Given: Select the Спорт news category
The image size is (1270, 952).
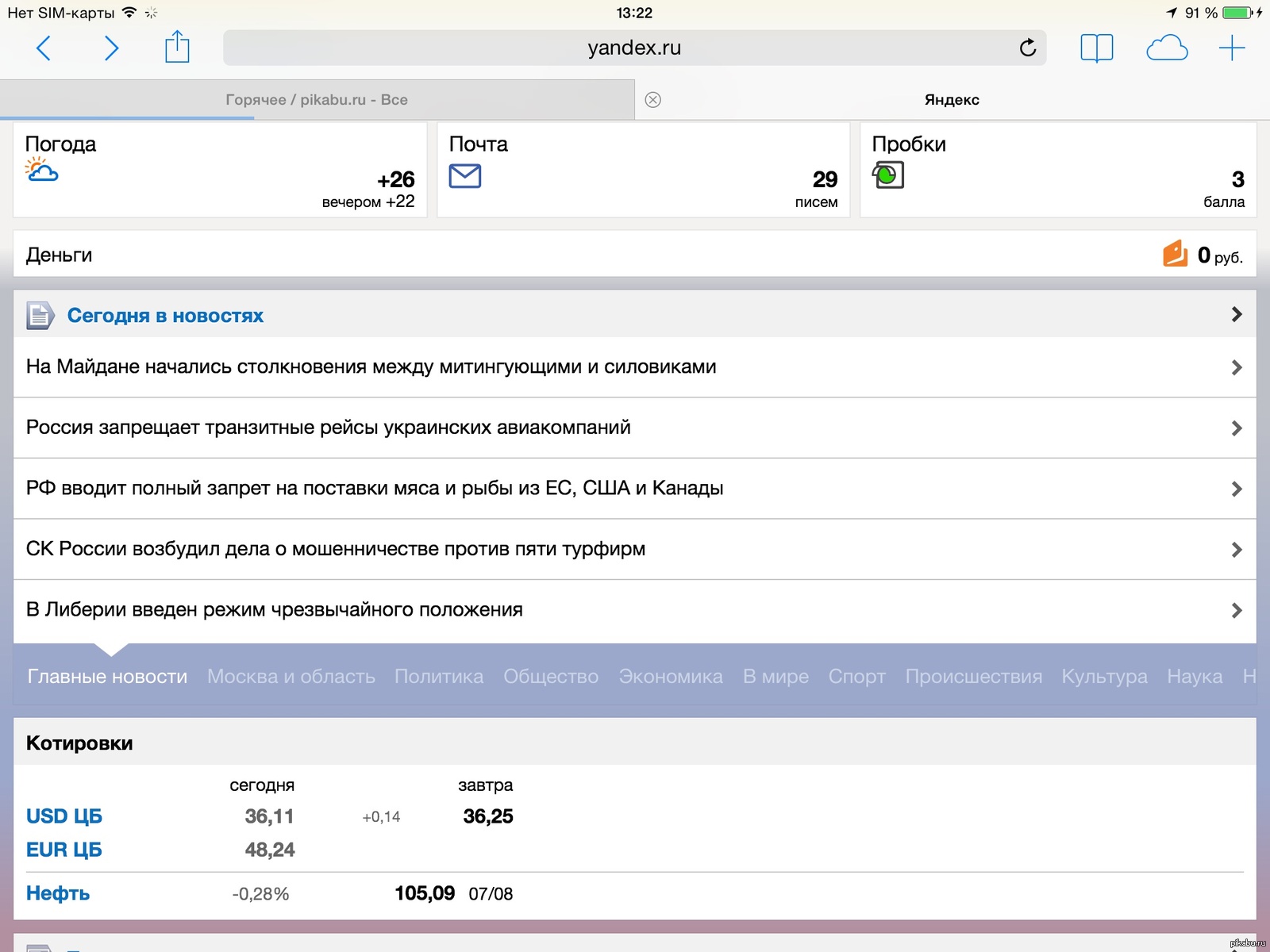Looking at the screenshot, I should 856,677.
